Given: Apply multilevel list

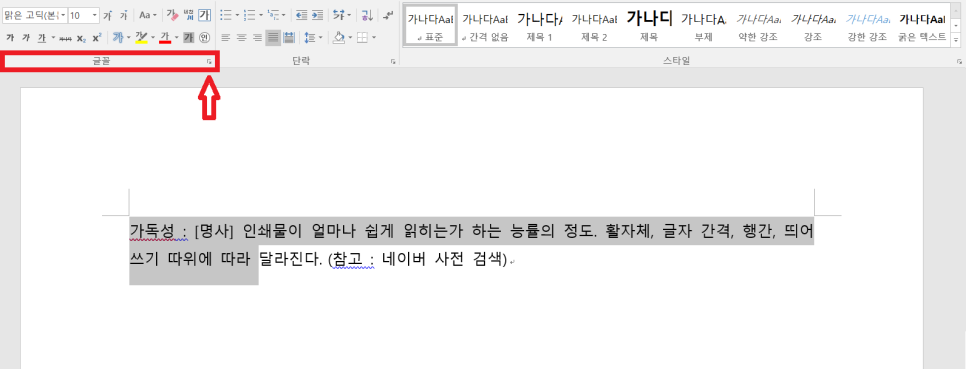Looking at the screenshot, I should click(x=274, y=15).
